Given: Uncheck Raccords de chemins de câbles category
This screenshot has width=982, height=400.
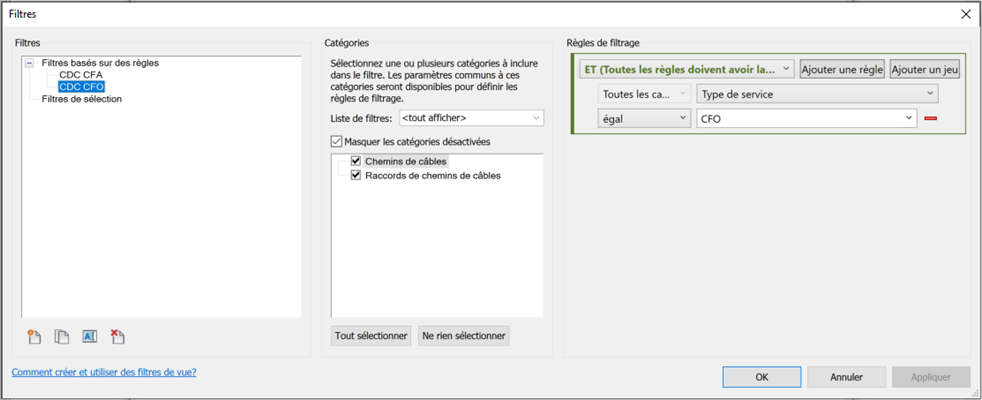Looking at the screenshot, I should pyautogui.click(x=356, y=175).
